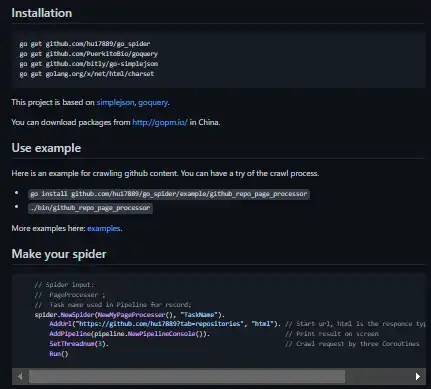The image size is (431, 389).
Task: Click the Use example heading
Action: 46,148
